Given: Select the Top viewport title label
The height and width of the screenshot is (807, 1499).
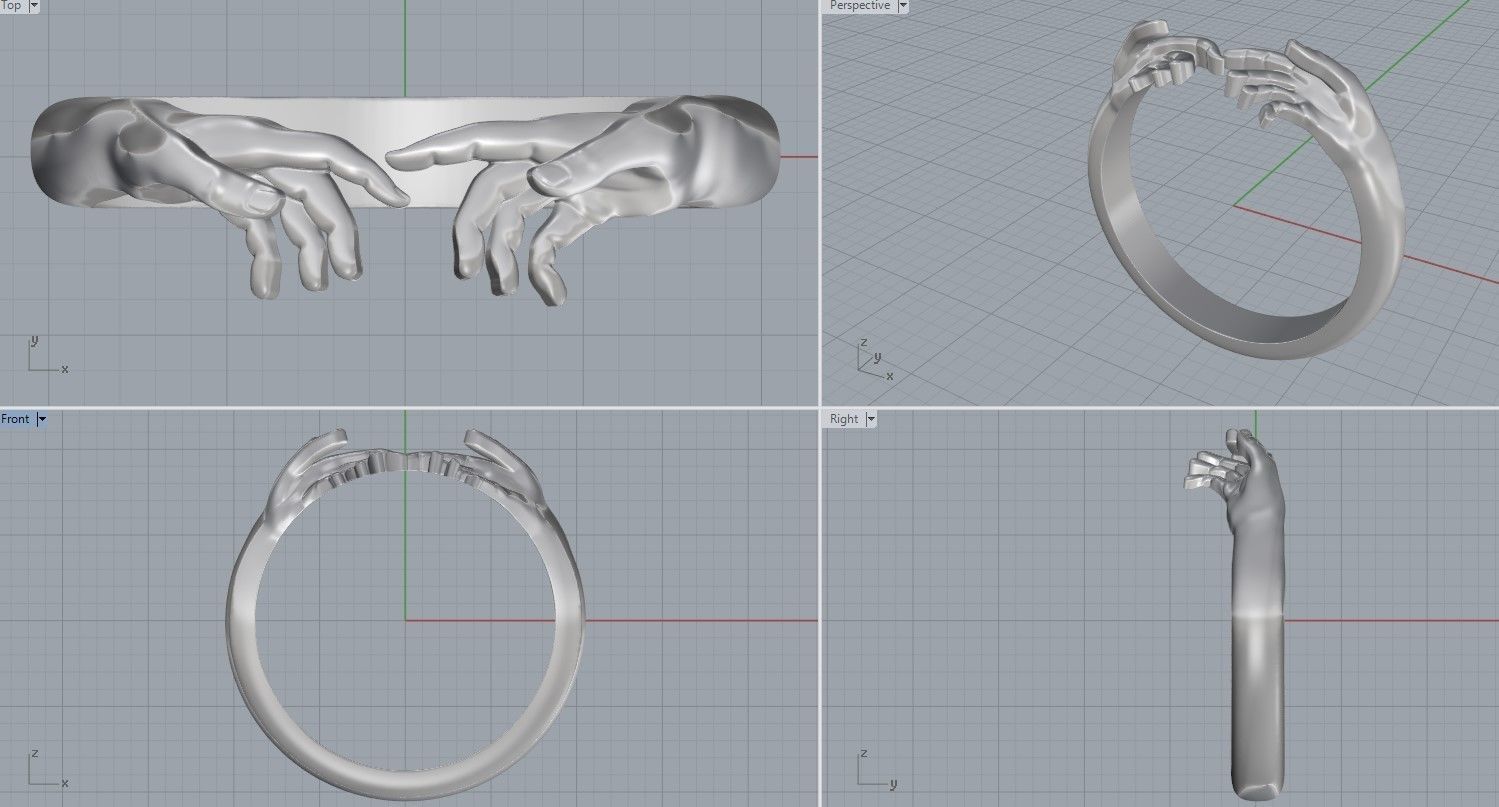Looking at the screenshot, I should pos(12,5).
